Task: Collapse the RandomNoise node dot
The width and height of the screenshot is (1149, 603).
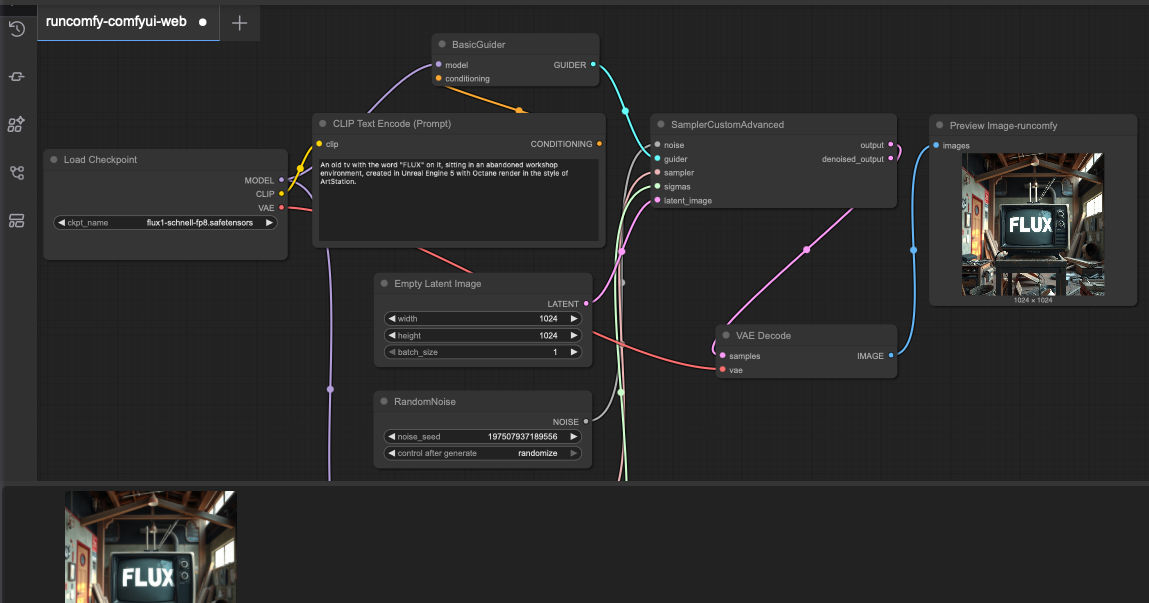Action: (384, 402)
